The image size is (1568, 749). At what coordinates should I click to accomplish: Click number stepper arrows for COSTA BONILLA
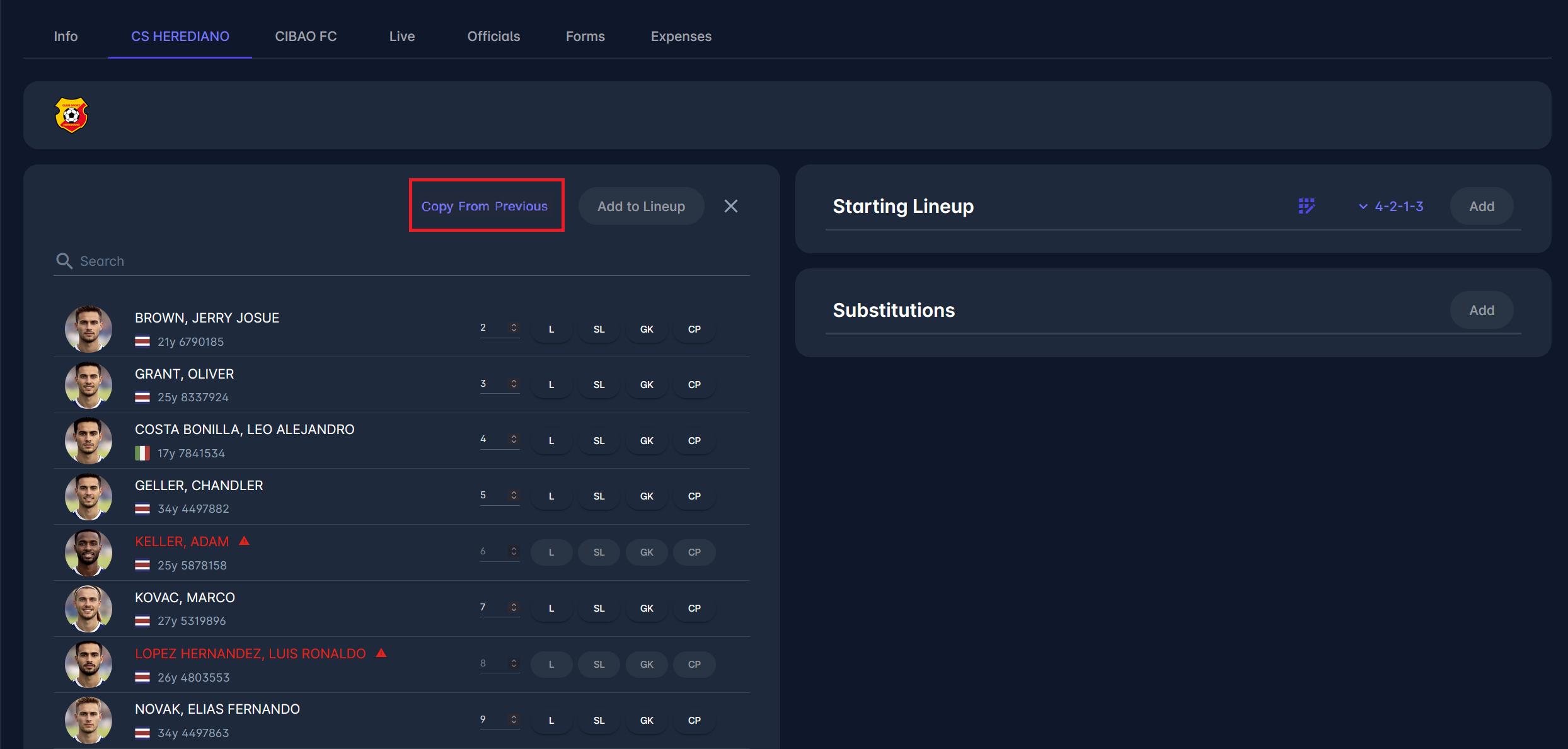pos(514,439)
